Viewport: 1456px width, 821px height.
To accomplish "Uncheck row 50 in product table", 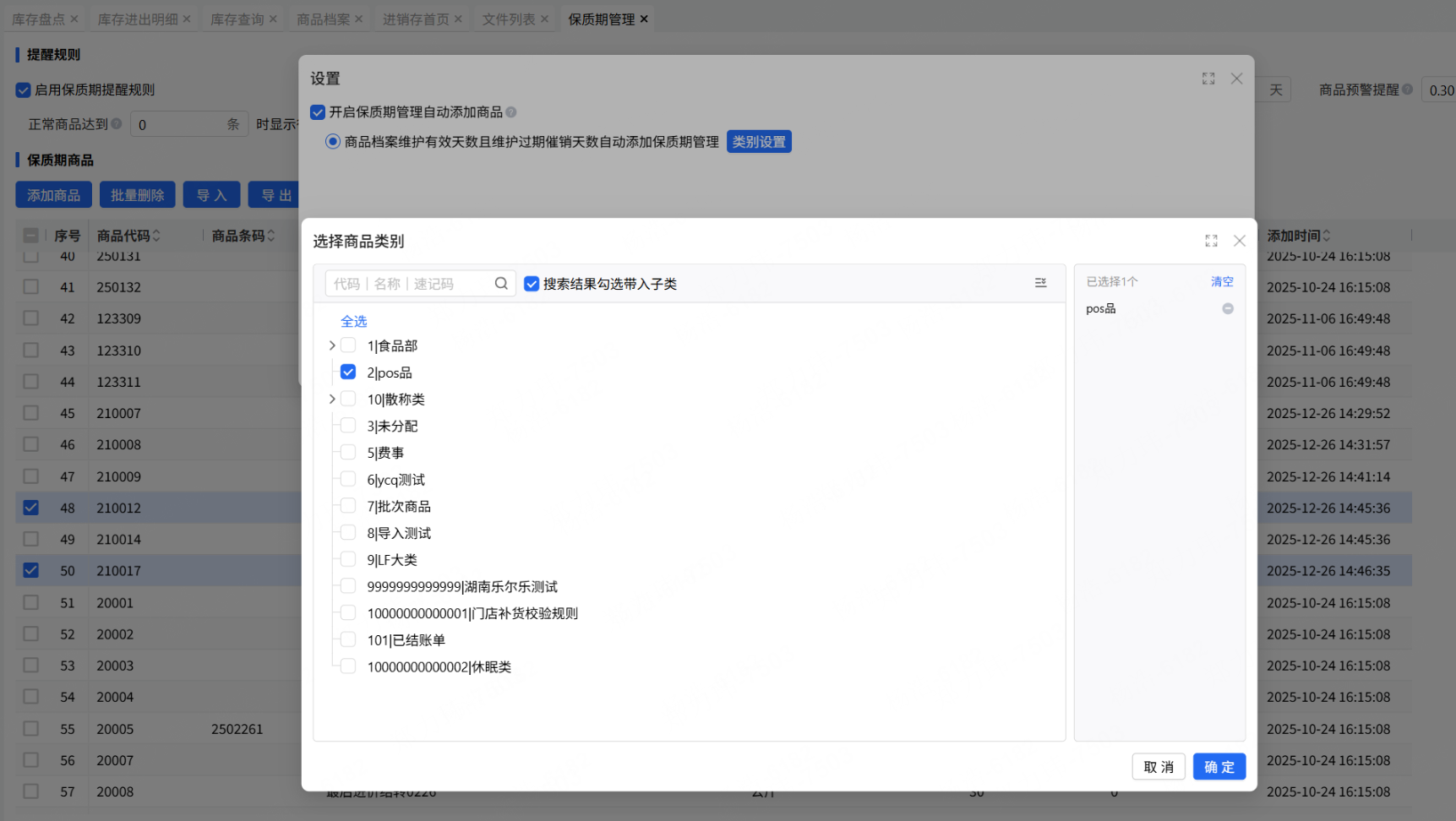I will [31, 570].
